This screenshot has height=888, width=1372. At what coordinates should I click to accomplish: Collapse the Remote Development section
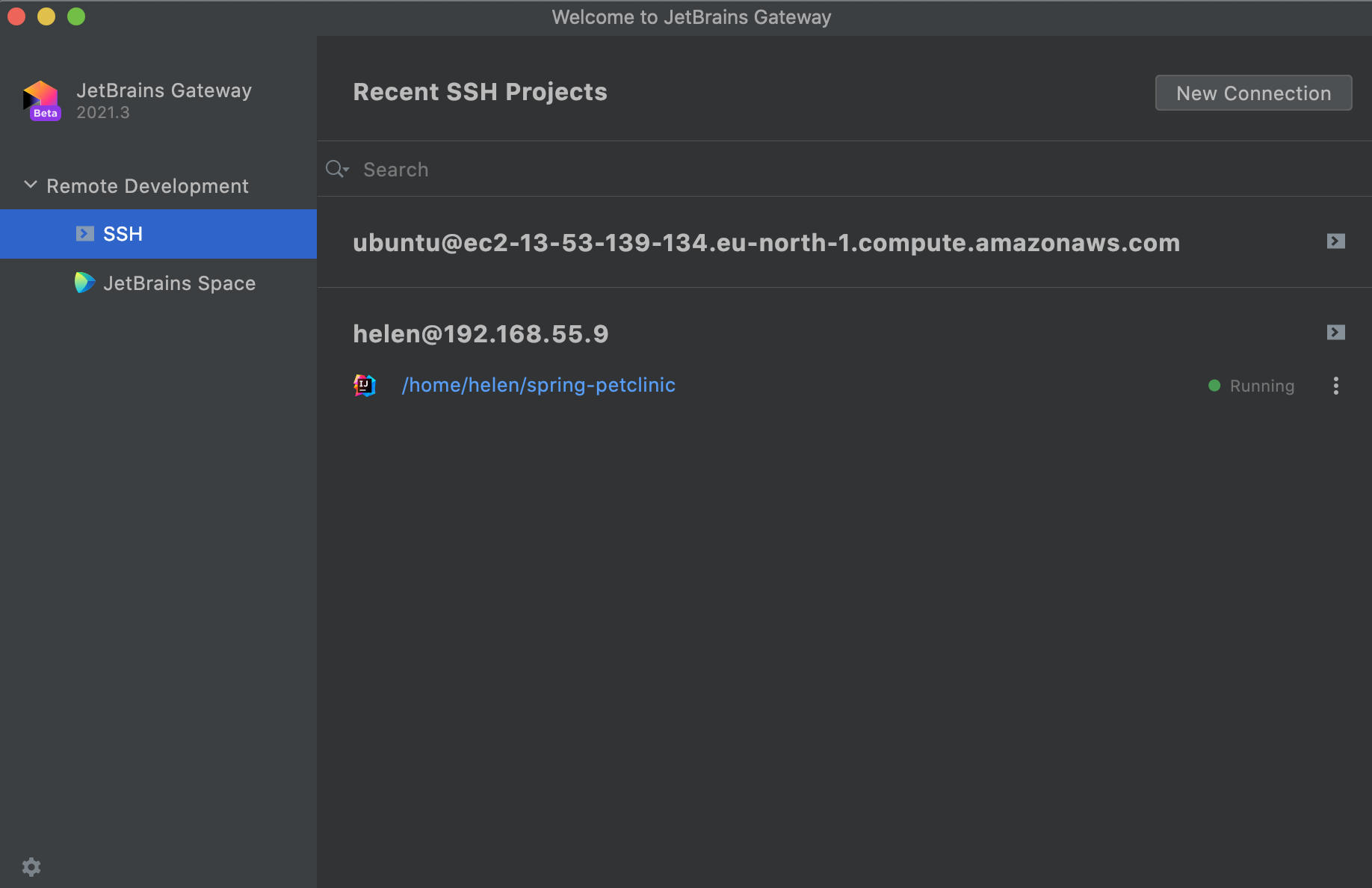click(x=31, y=185)
